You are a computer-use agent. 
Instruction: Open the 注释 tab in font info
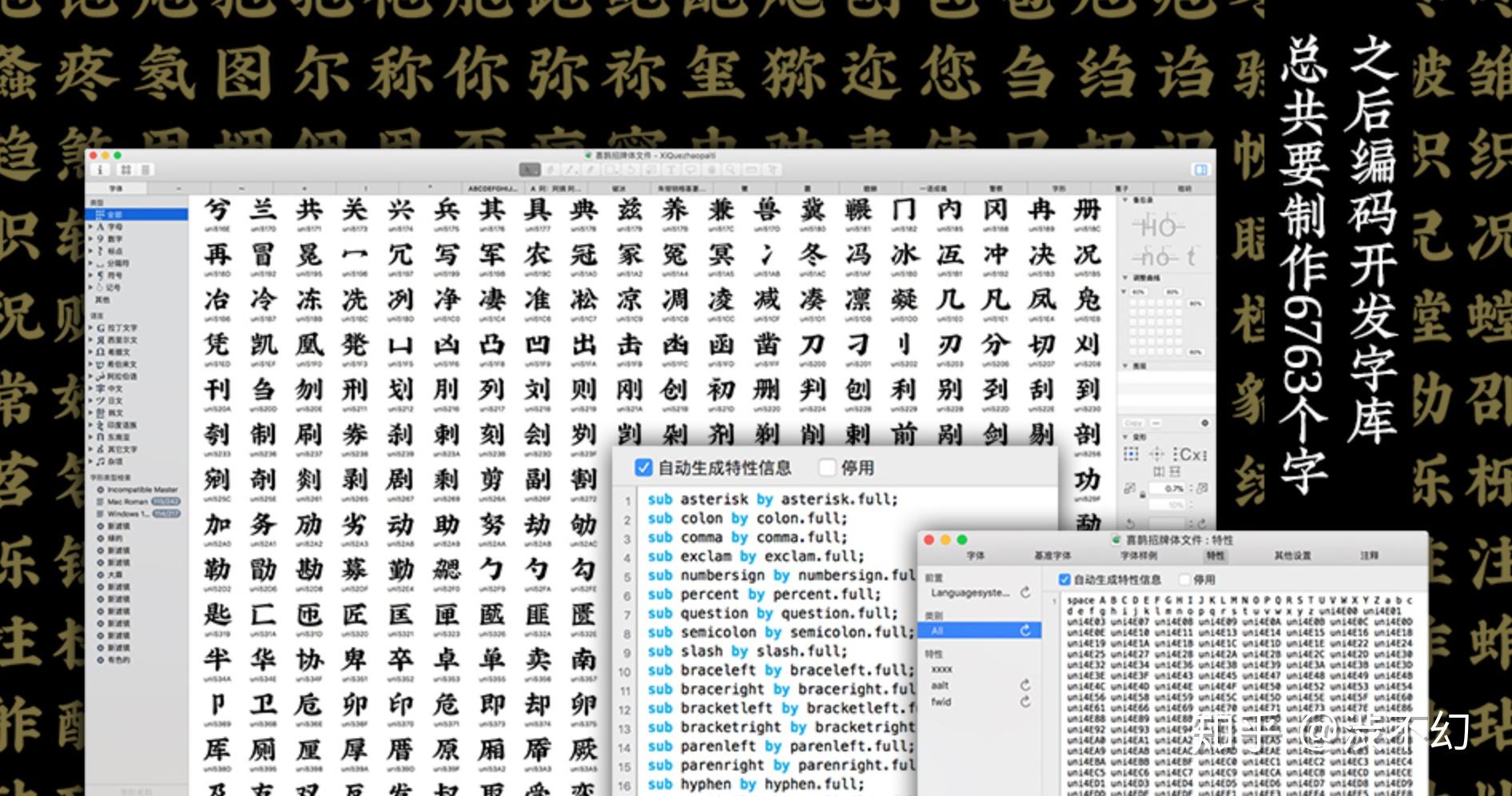(x=1369, y=555)
